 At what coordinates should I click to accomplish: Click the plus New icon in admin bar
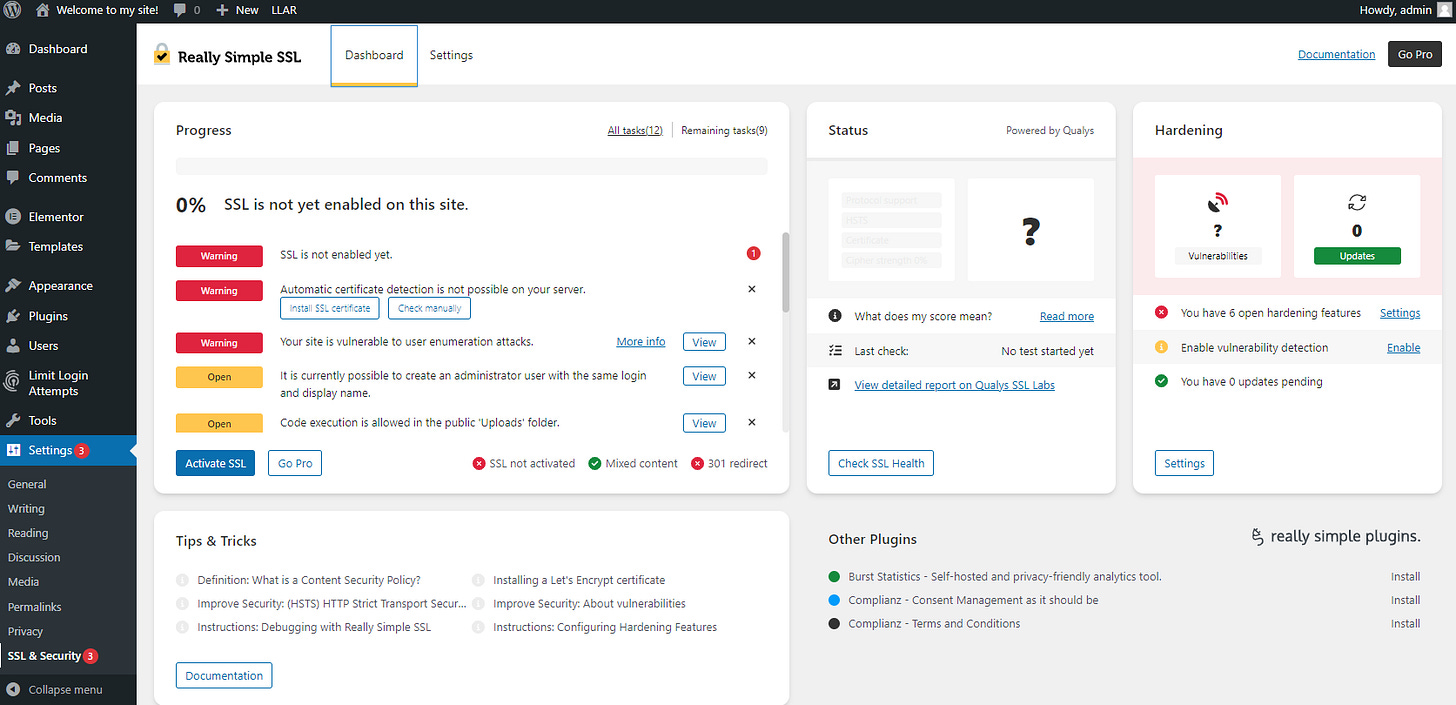222,10
